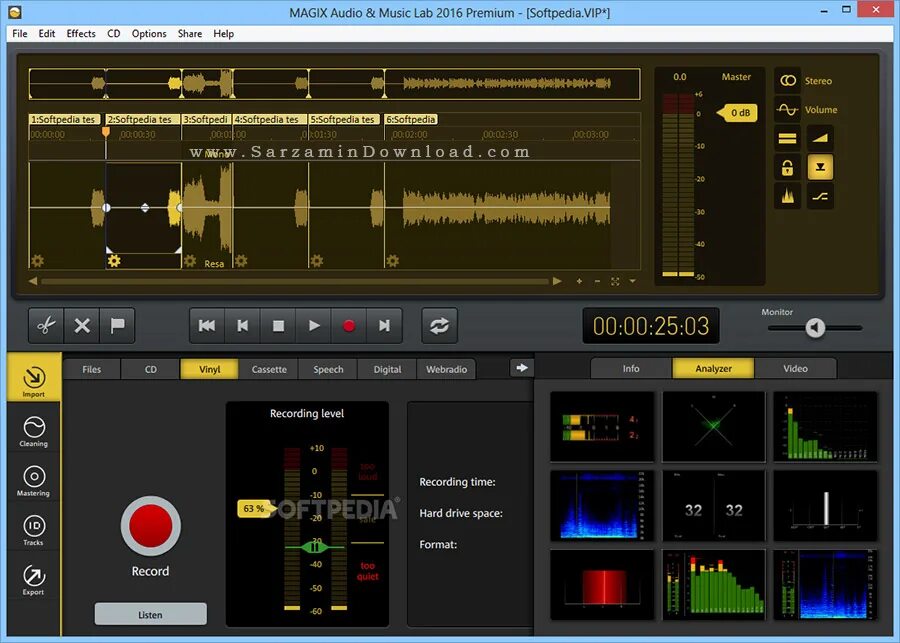Image resolution: width=900 pixels, height=643 pixels.
Task: Toggle the padlock lock icon
Action: point(788,168)
